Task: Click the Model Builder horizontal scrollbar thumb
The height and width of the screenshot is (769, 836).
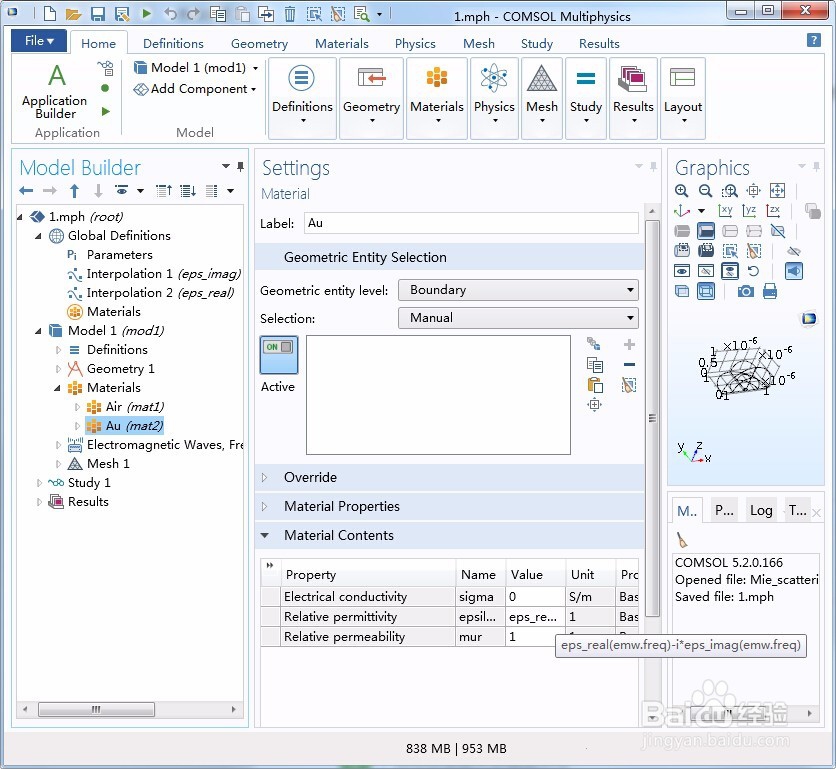Action: 97,709
